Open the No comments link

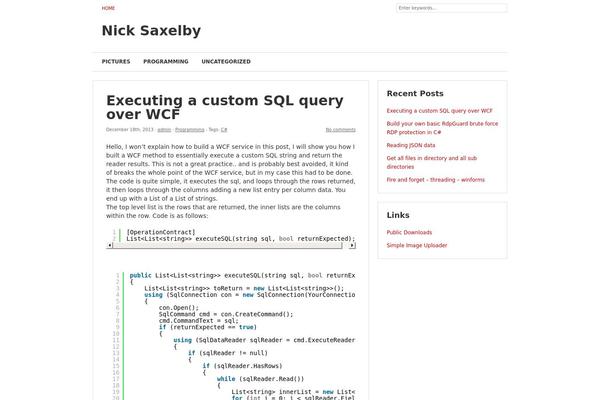[x=341, y=130]
